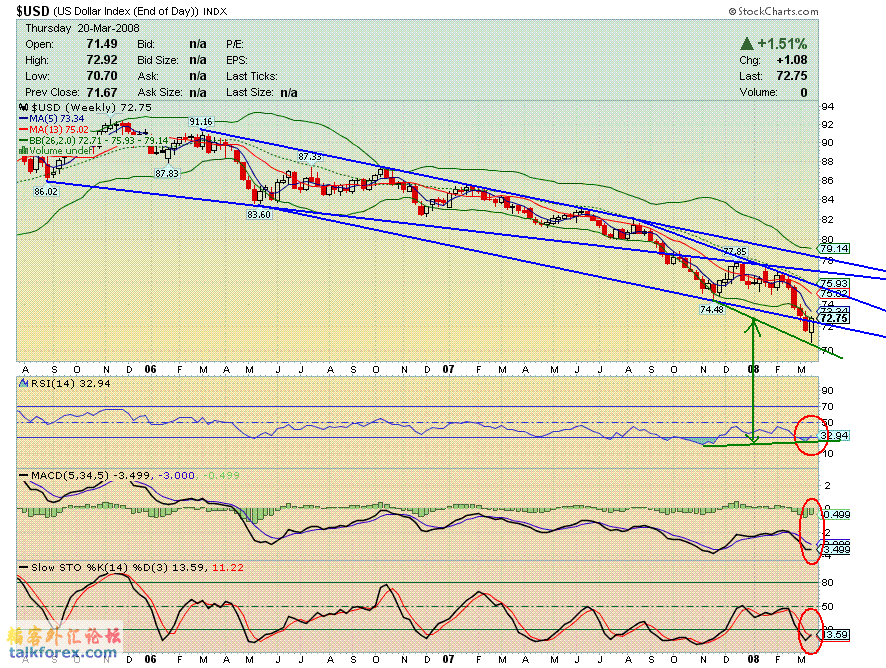886x668 pixels.
Task: Select the date Thursday 20-Mar-2008
Action: (x=82, y=28)
